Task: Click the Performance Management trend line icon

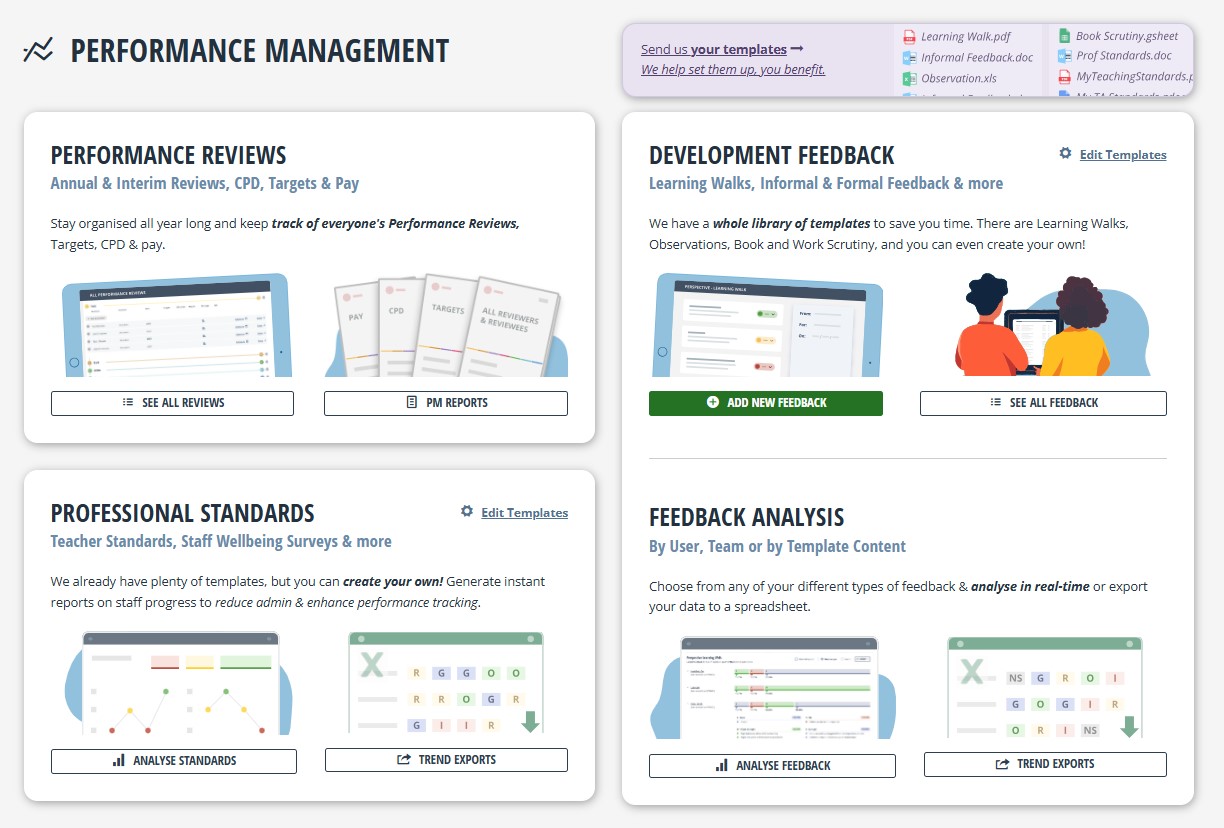Action: point(38,50)
